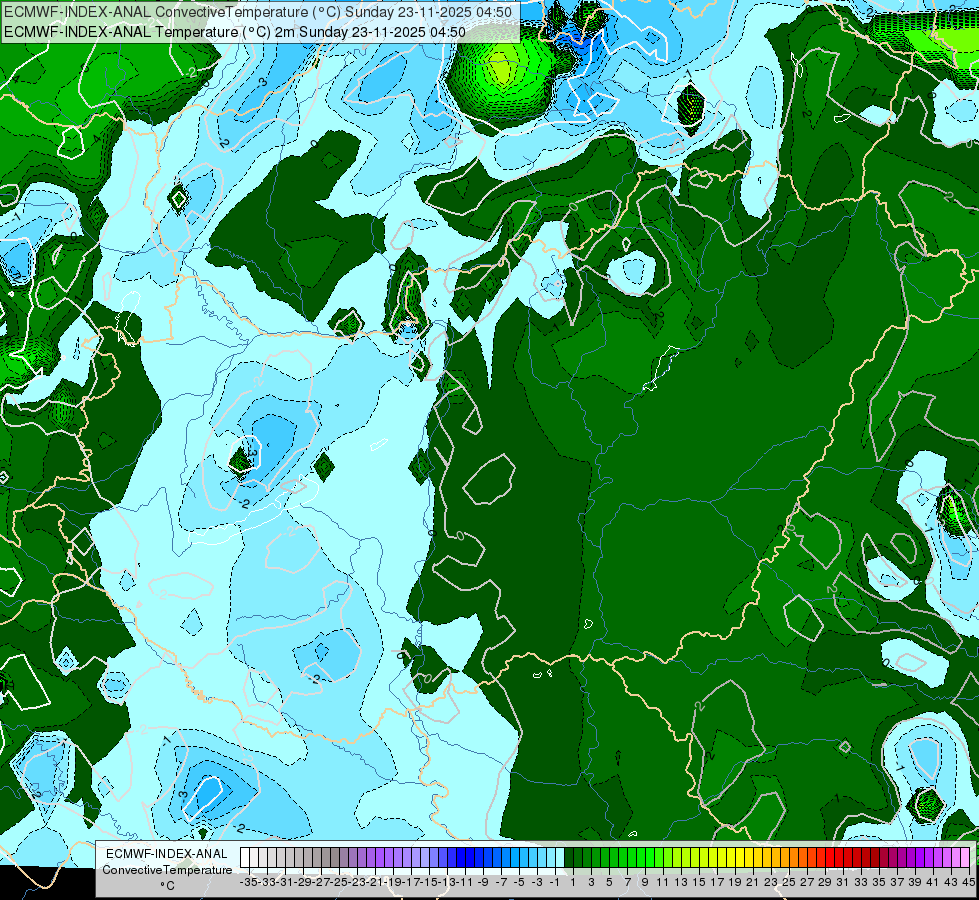Click the legend label ECMWF-INDEX-ANAL

pos(167,854)
